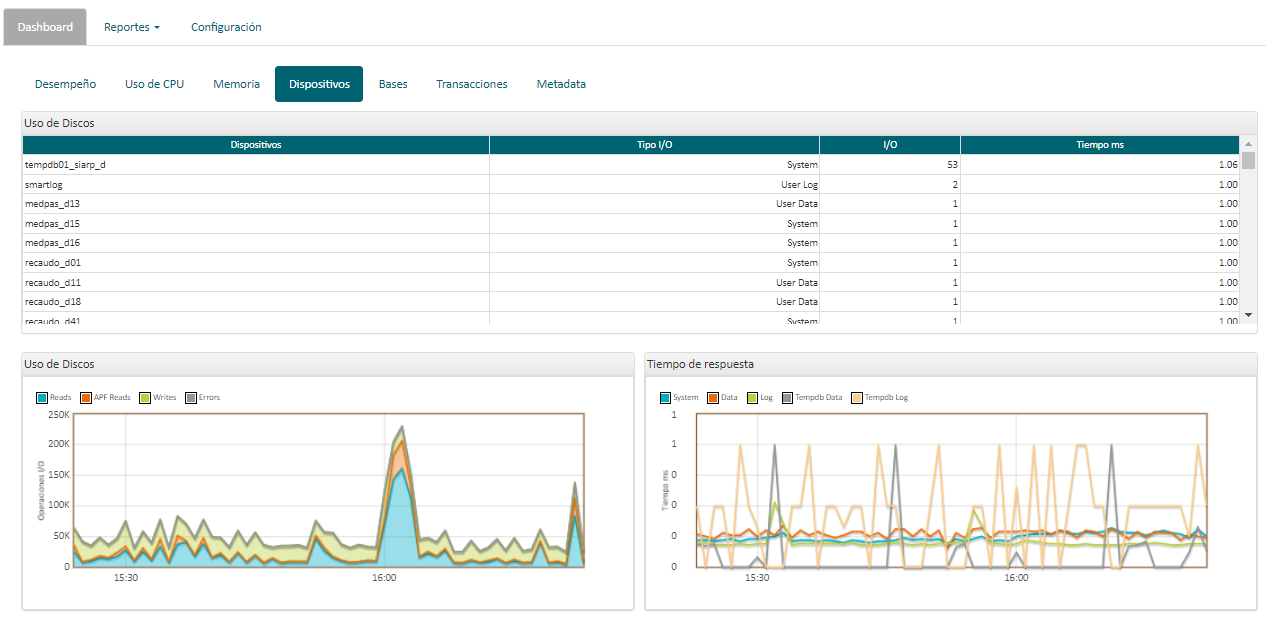
Task: Click the table scrollbar down arrow
Action: [x=1247, y=315]
